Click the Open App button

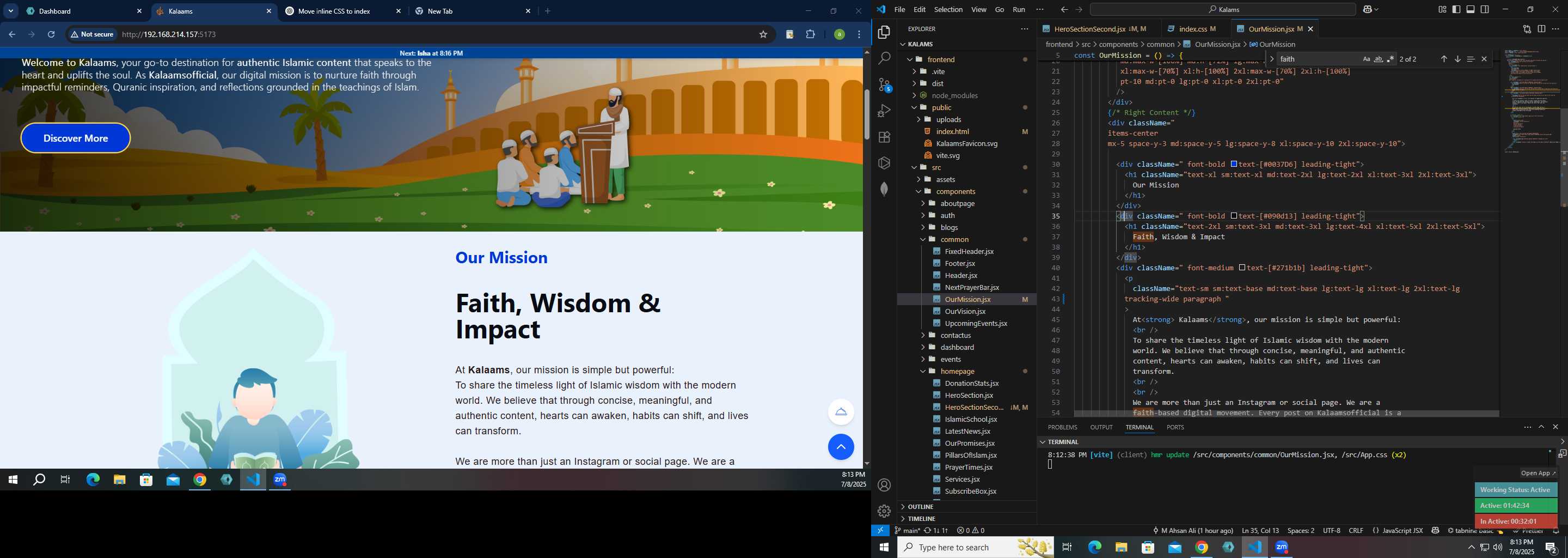coord(1538,474)
